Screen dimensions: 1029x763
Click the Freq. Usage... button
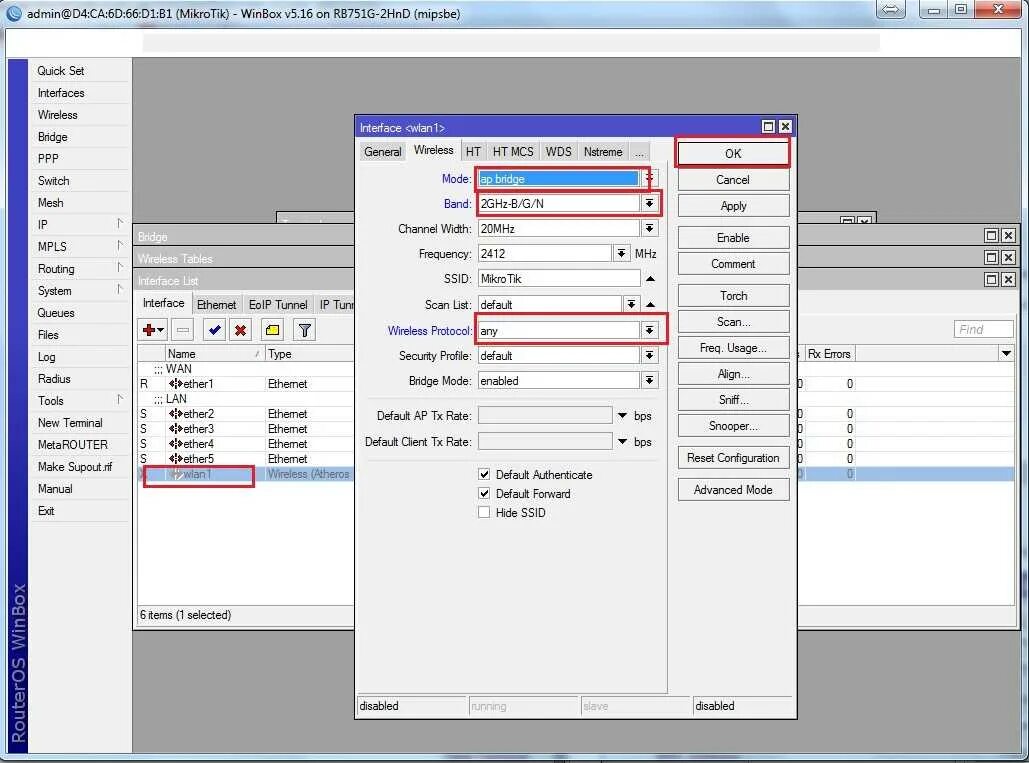[x=733, y=348]
